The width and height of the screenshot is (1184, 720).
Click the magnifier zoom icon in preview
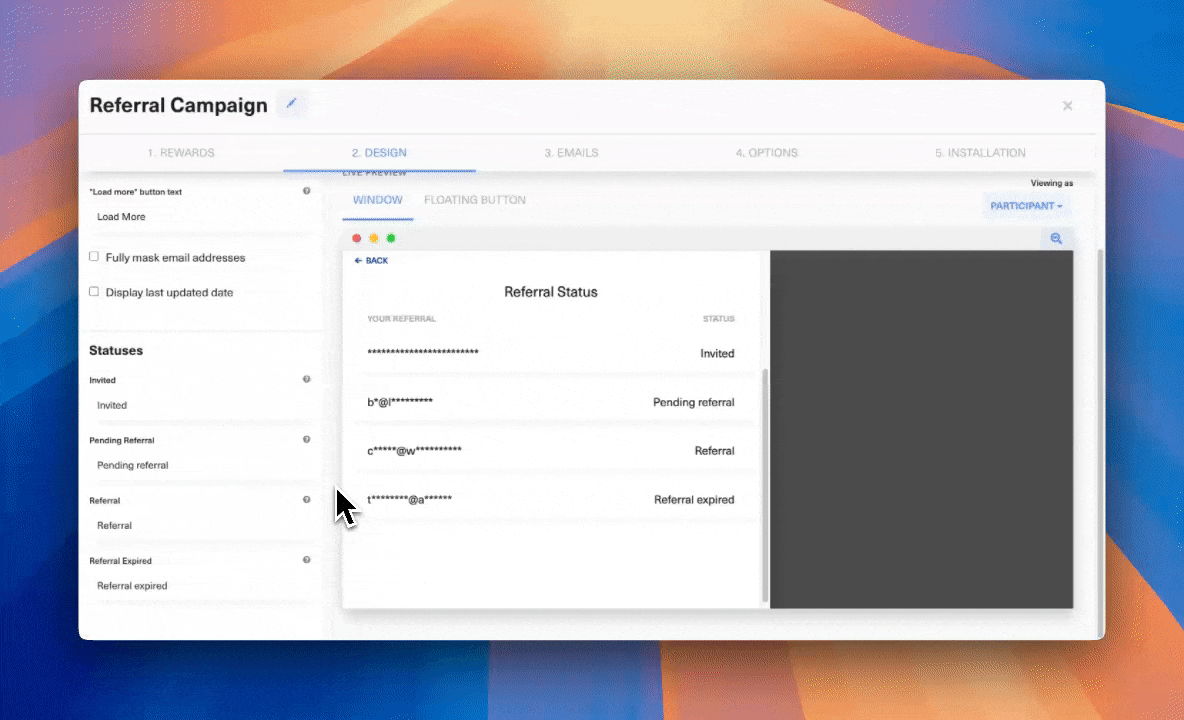pyautogui.click(x=1055, y=238)
